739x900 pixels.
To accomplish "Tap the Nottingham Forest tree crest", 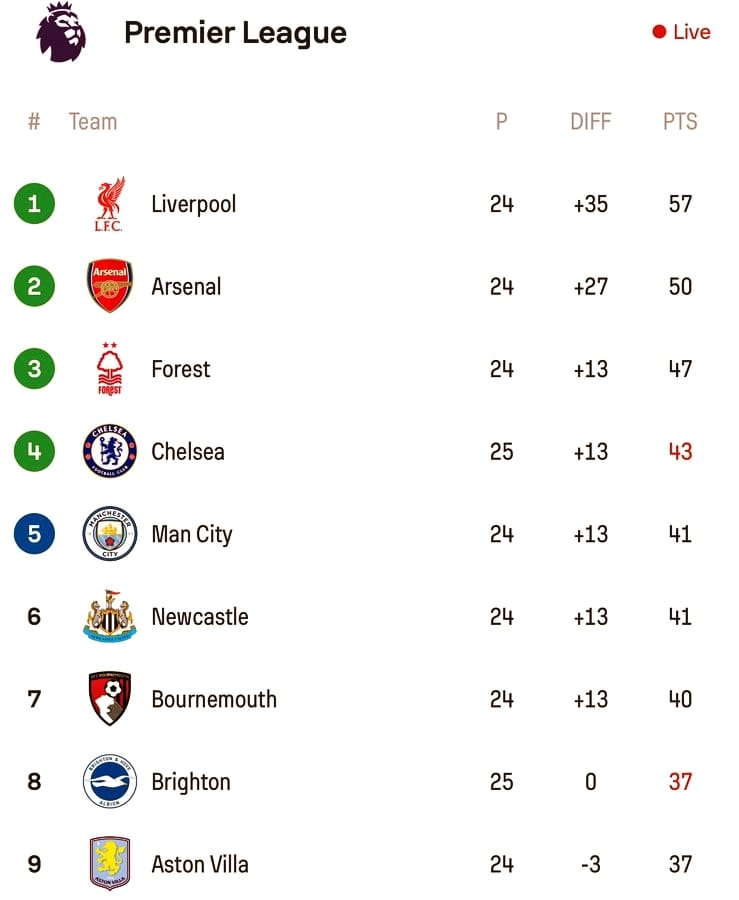I will click(109, 368).
